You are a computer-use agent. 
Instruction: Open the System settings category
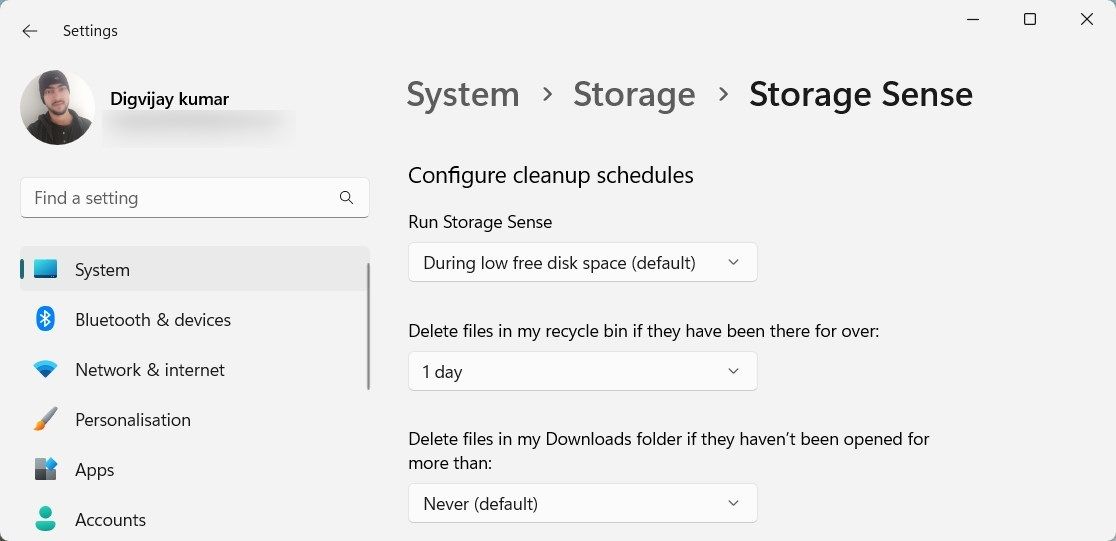[x=195, y=269]
